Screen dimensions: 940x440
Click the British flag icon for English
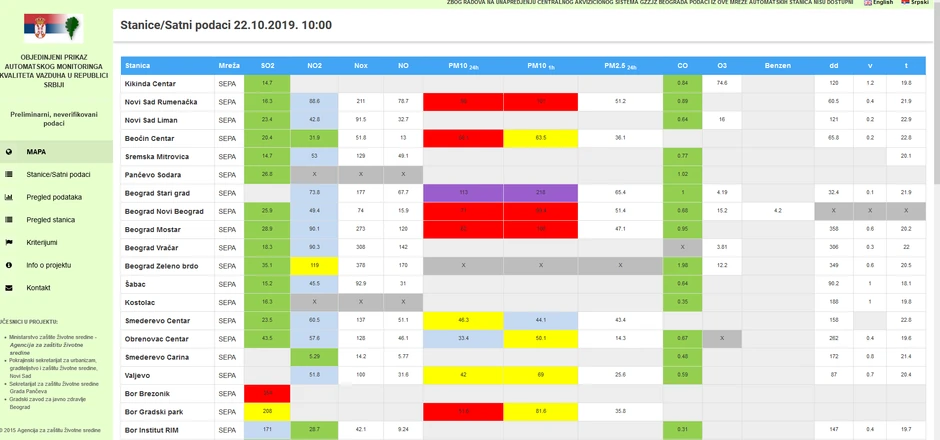867,2
